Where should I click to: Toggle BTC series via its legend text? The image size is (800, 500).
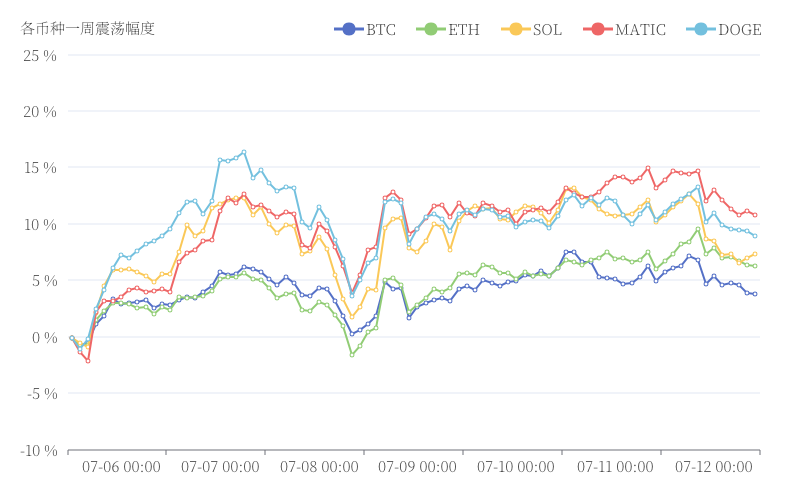point(381,29)
